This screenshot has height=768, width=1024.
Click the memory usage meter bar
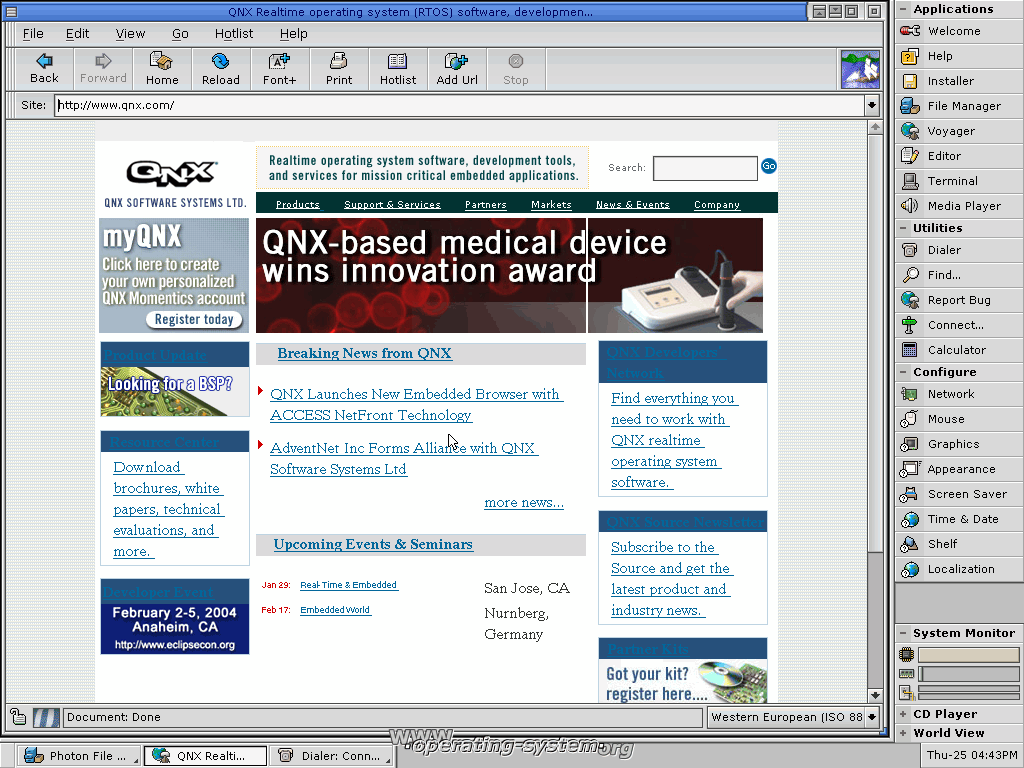[968, 673]
